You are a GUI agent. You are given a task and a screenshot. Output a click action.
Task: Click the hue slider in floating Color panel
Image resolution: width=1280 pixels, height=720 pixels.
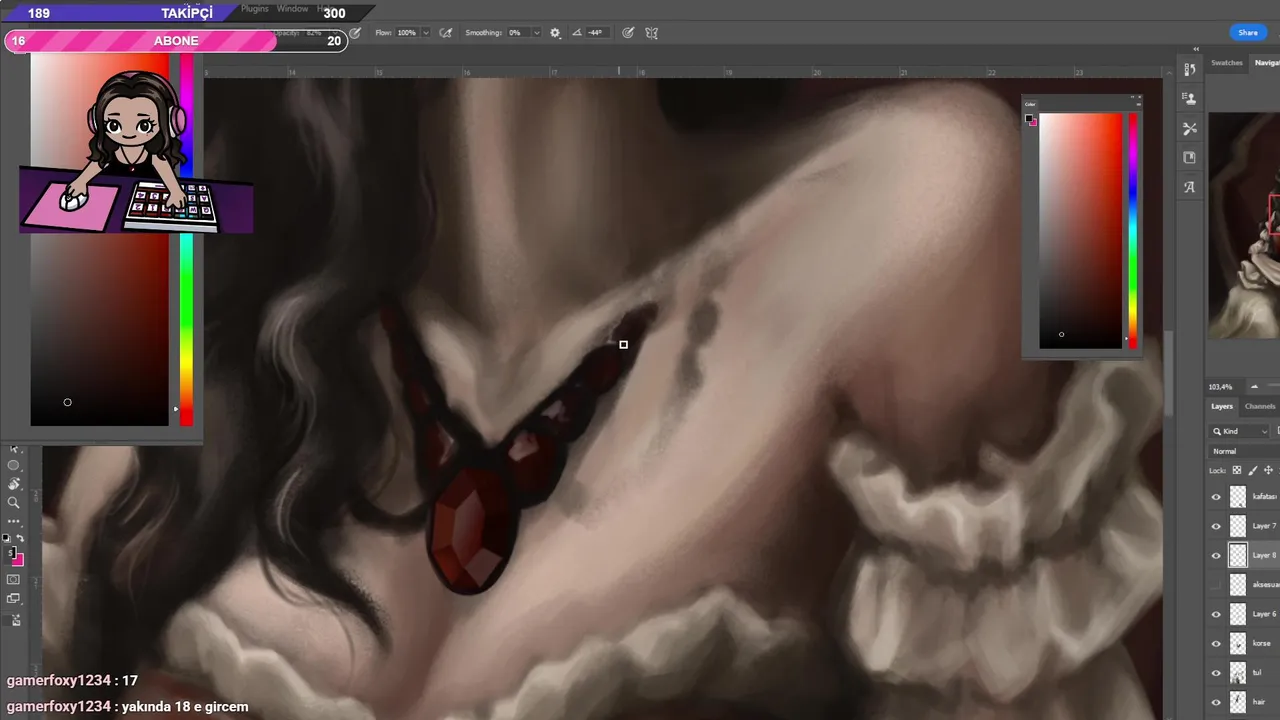point(1133,231)
